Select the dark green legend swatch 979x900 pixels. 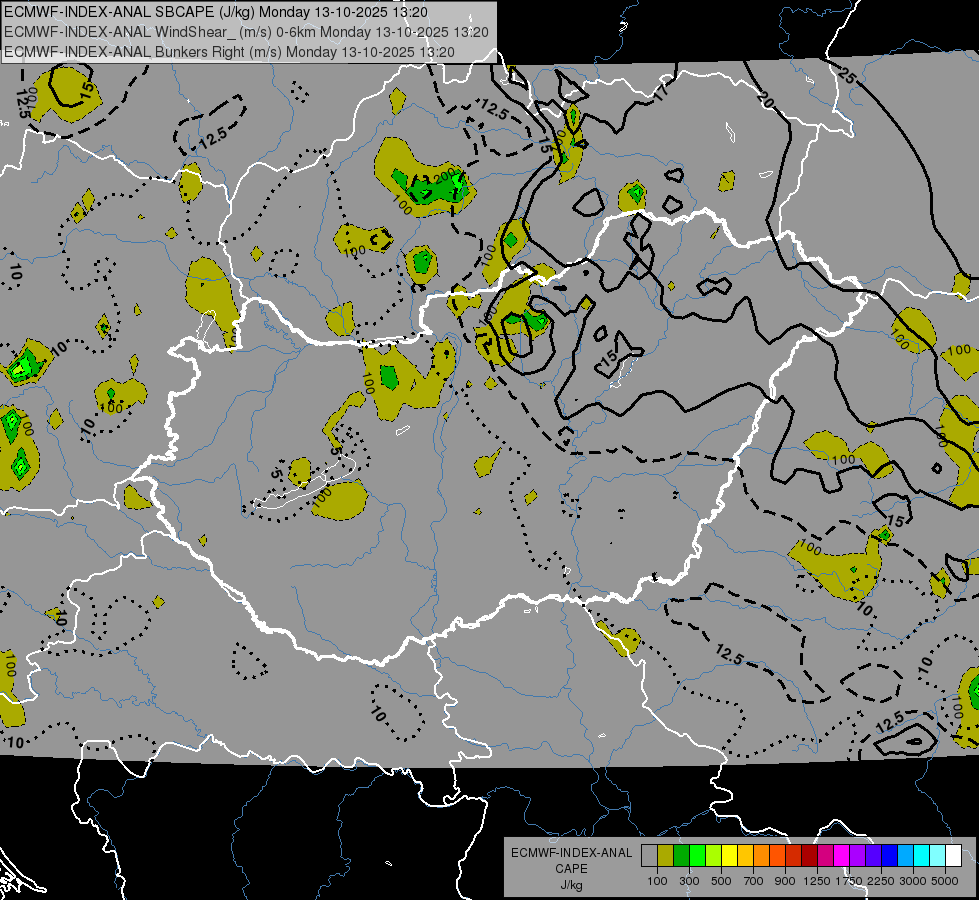[681, 856]
